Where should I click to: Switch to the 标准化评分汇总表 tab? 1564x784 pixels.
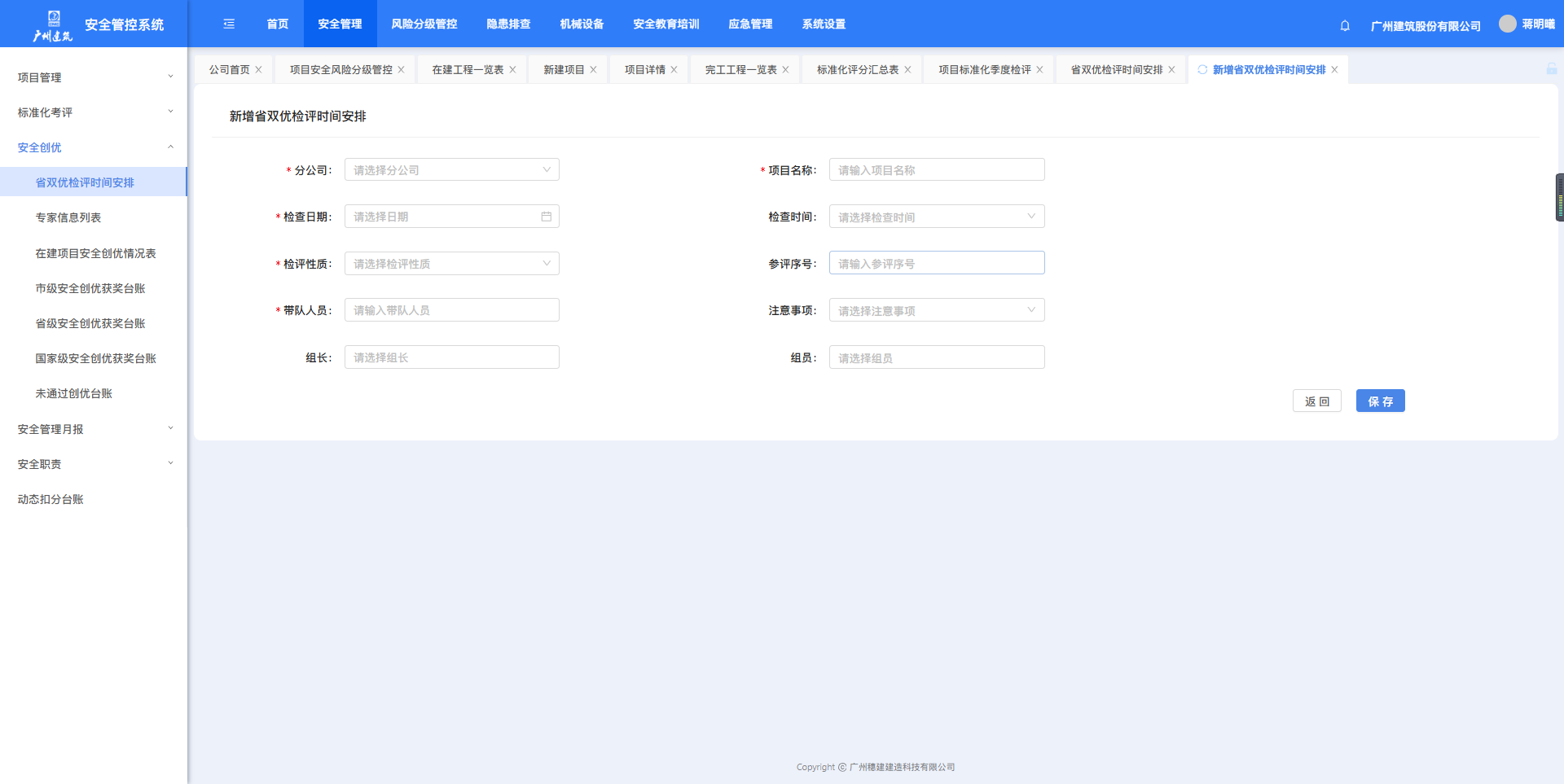(857, 70)
